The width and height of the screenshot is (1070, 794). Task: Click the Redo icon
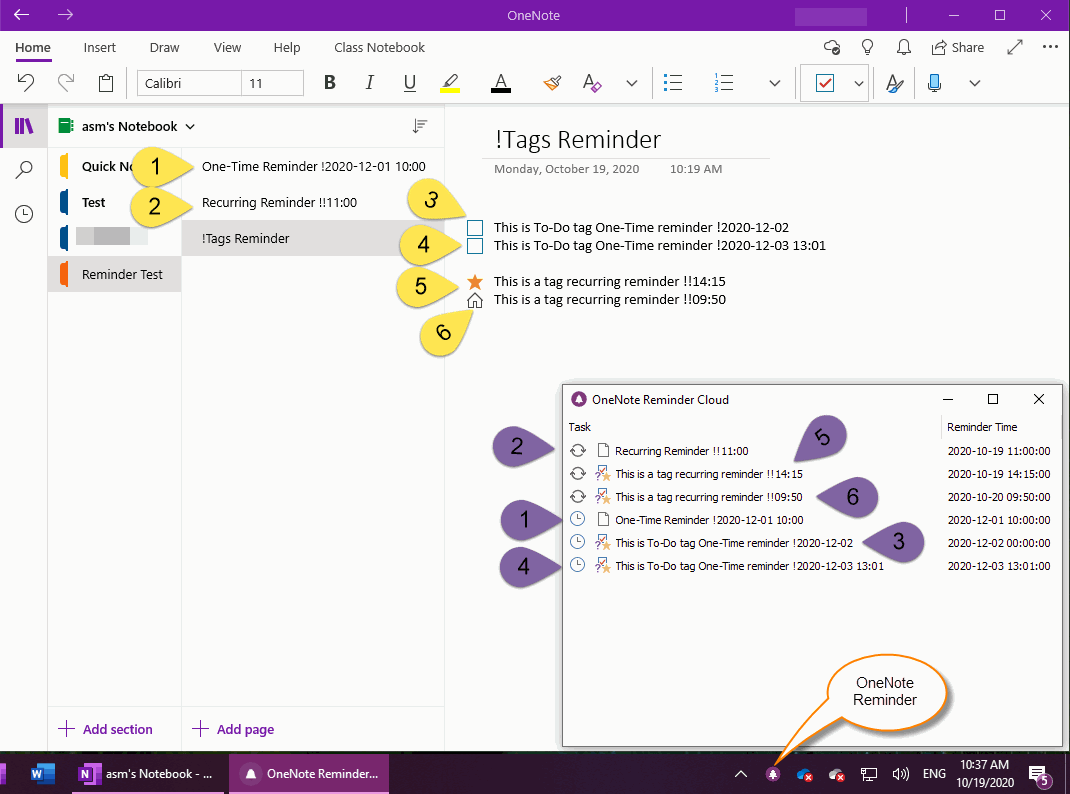pyautogui.click(x=66, y=83)
